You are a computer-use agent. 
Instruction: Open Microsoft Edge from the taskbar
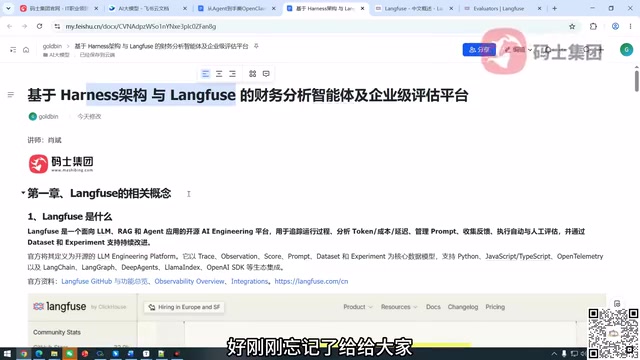click(39, 353)
